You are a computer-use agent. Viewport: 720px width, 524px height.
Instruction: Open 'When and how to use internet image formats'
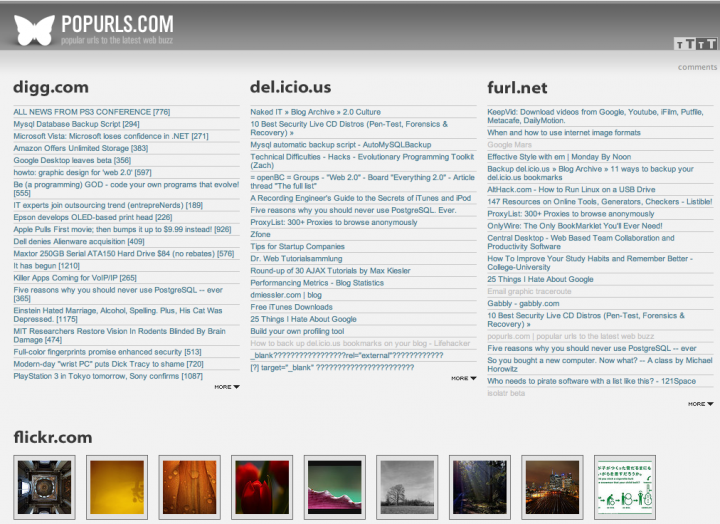[x=564, y=133]
